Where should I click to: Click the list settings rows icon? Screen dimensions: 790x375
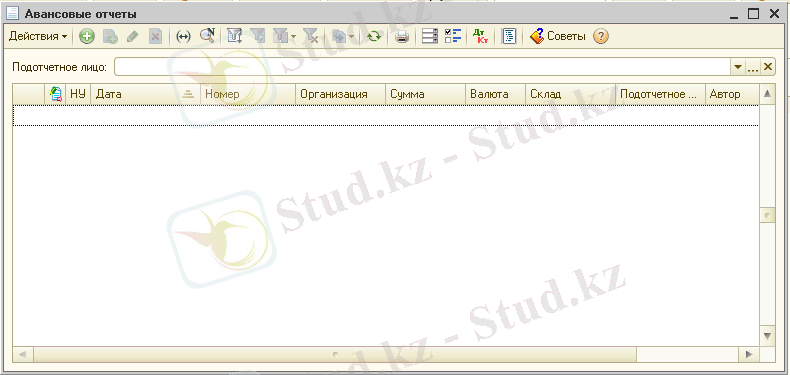[x=429, y=37]
